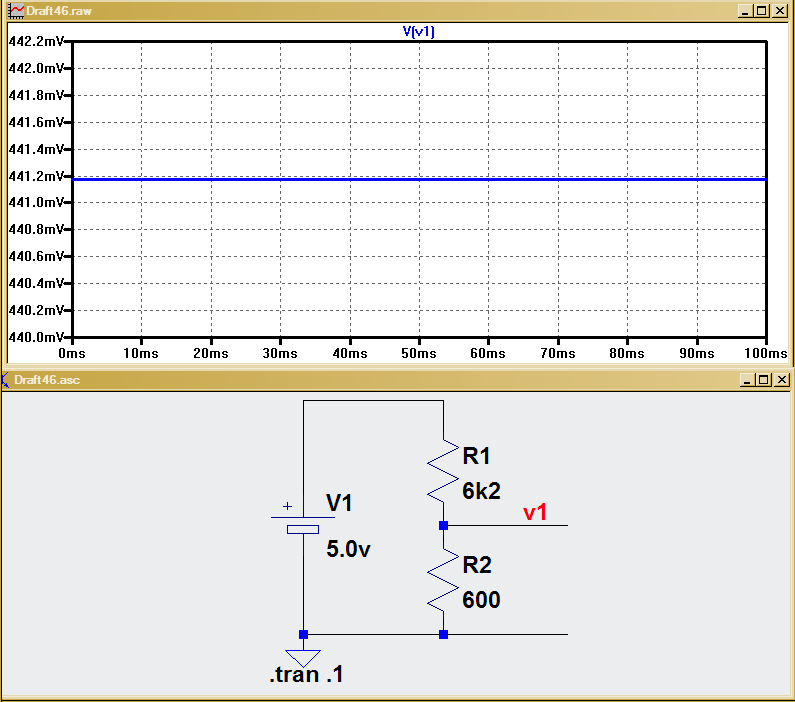Click the R2 component label
The width and height of the screenshot is (795, 702).
(x=477, y=565)
